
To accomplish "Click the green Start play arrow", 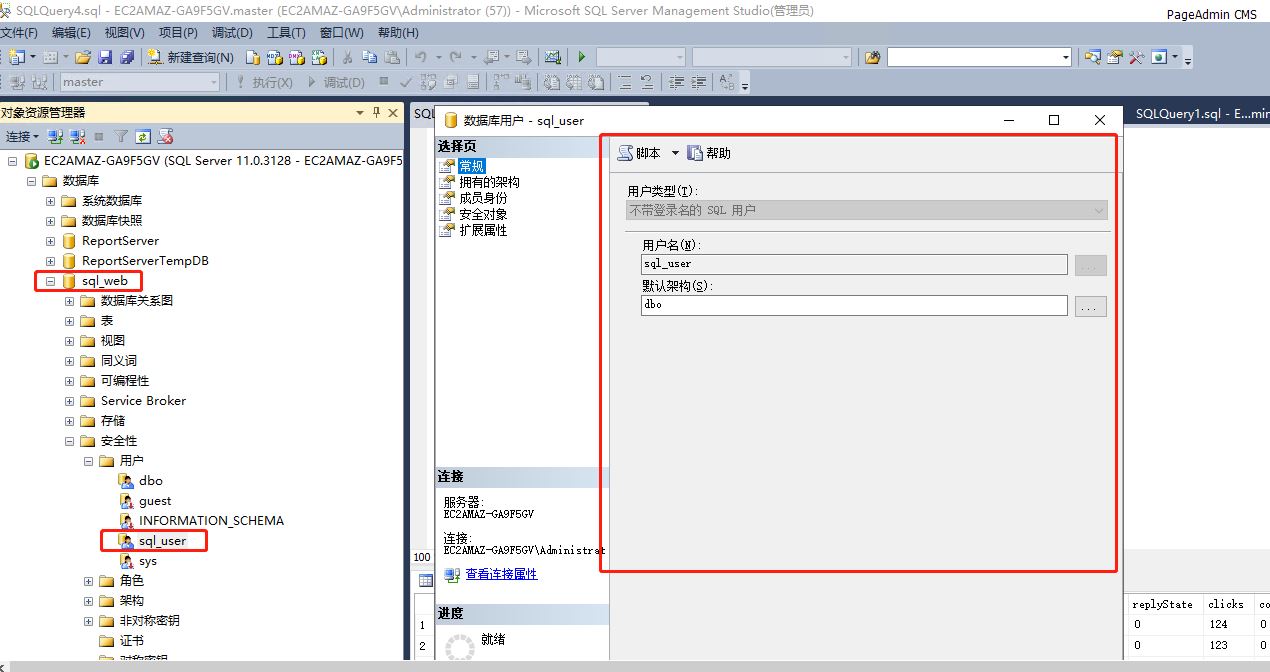I will (581, 58).
